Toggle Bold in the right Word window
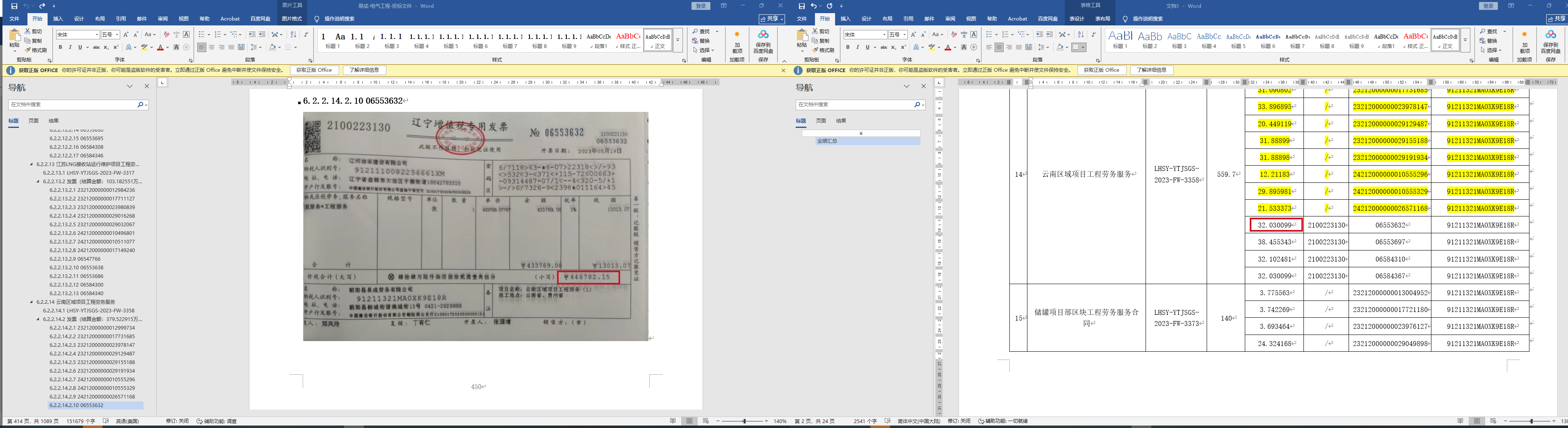The height and width of the screenshot is (428, 1568). pyautogui.click(x=848, y=48)
